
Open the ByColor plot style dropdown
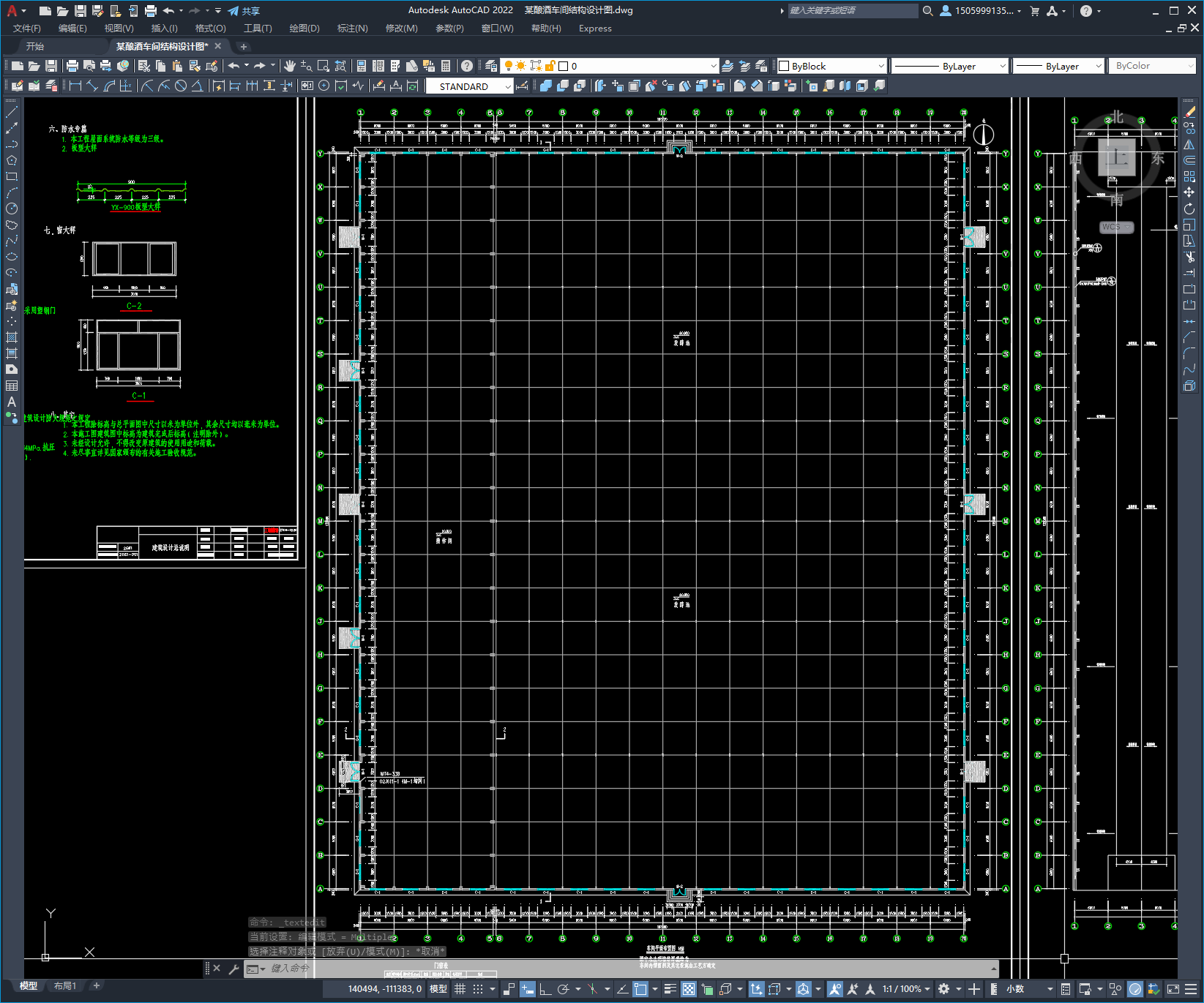(x=1152, y=66)
